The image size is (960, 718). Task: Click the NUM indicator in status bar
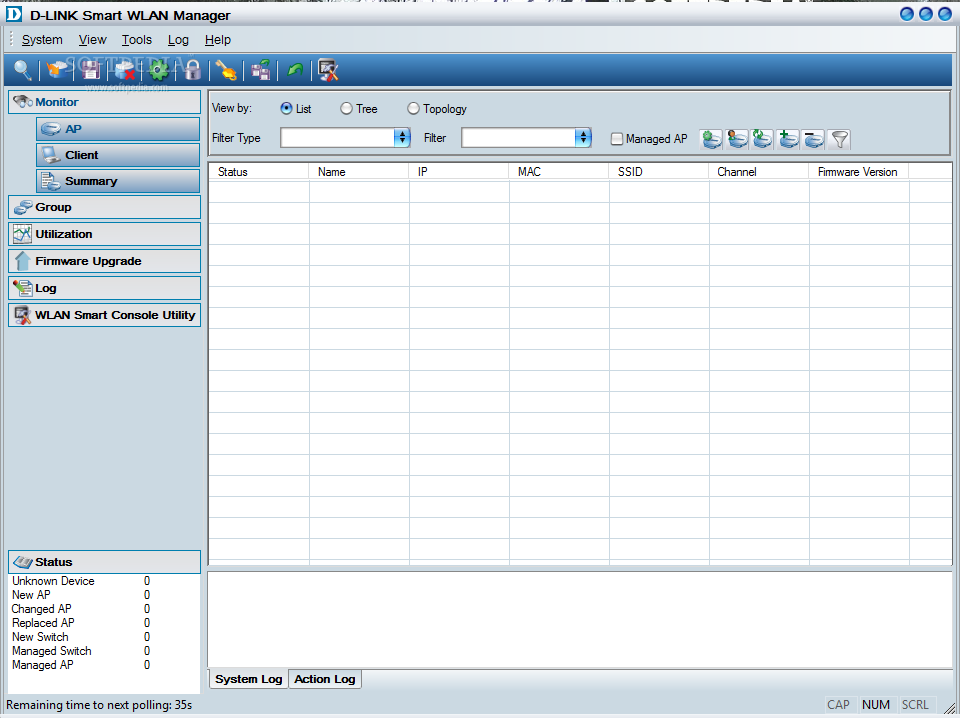point(876,705)
